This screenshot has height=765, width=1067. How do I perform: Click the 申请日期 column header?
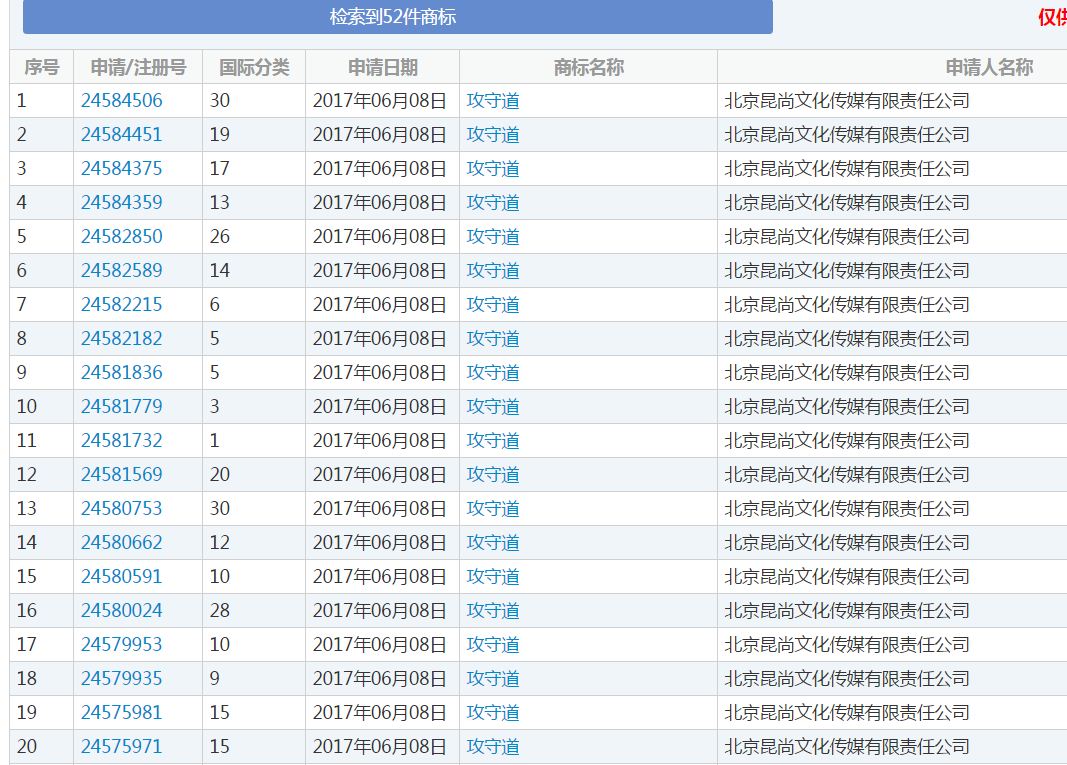pos(382,68)
